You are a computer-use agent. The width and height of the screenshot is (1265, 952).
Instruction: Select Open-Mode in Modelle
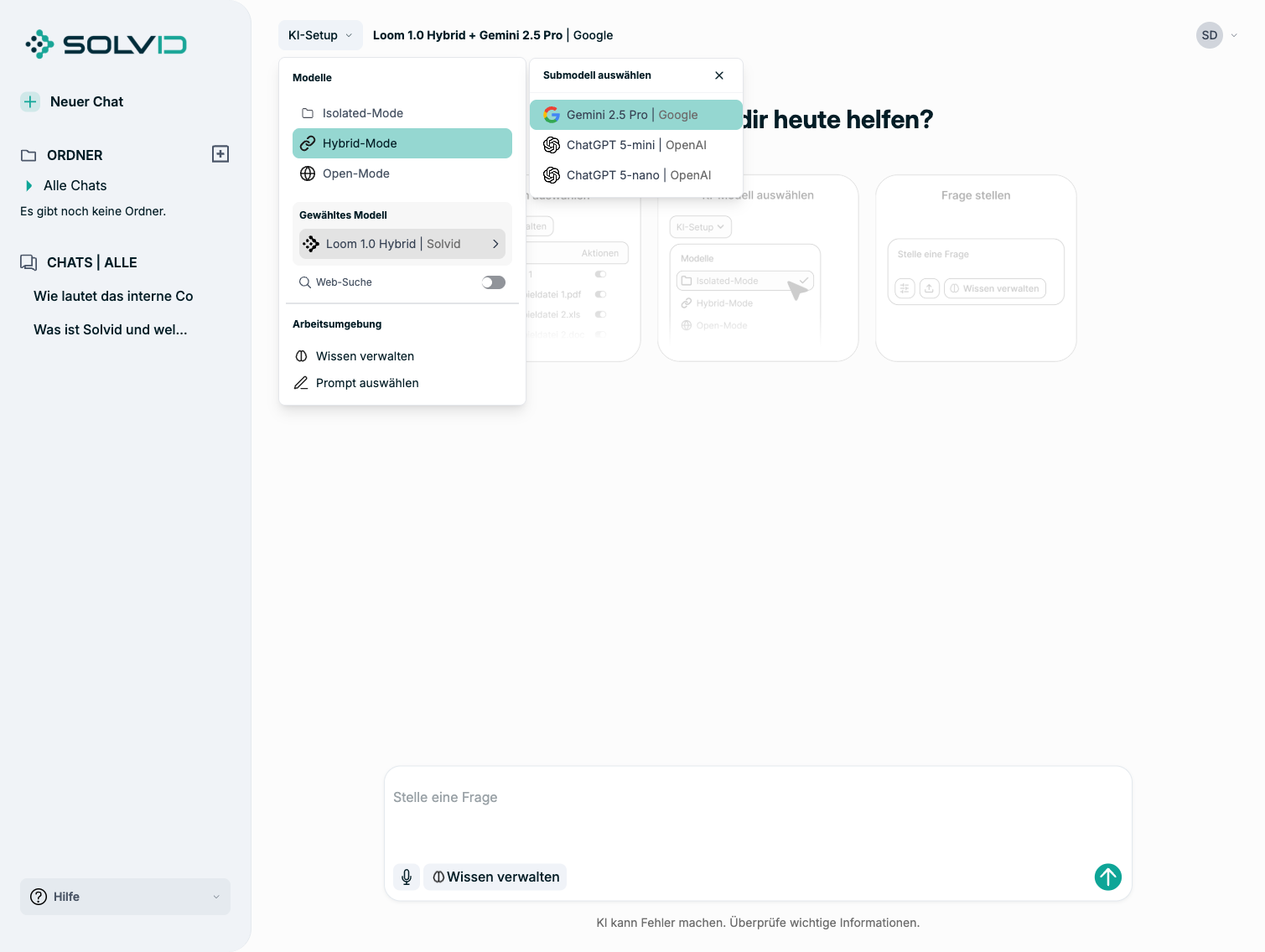(x=402, y=173)
